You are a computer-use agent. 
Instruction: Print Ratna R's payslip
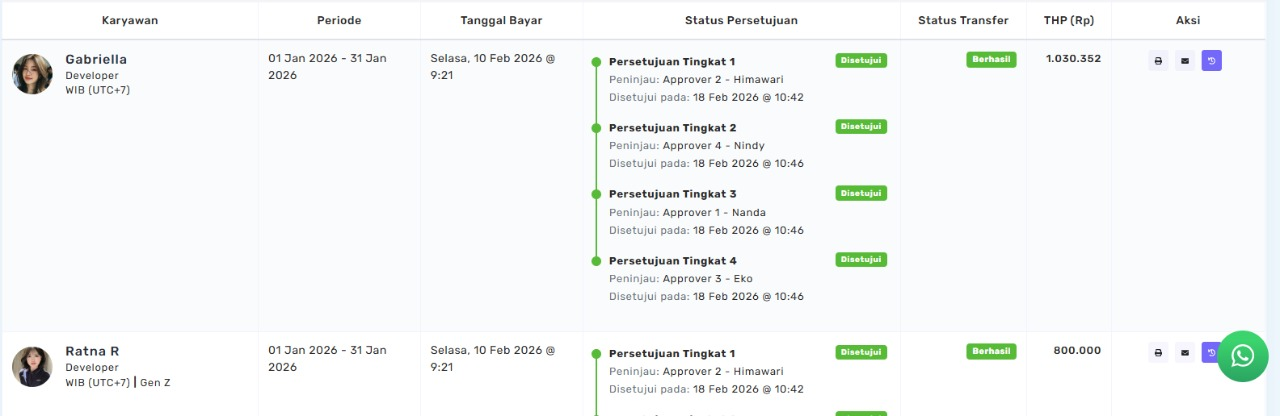click(x=1158, y=353)
